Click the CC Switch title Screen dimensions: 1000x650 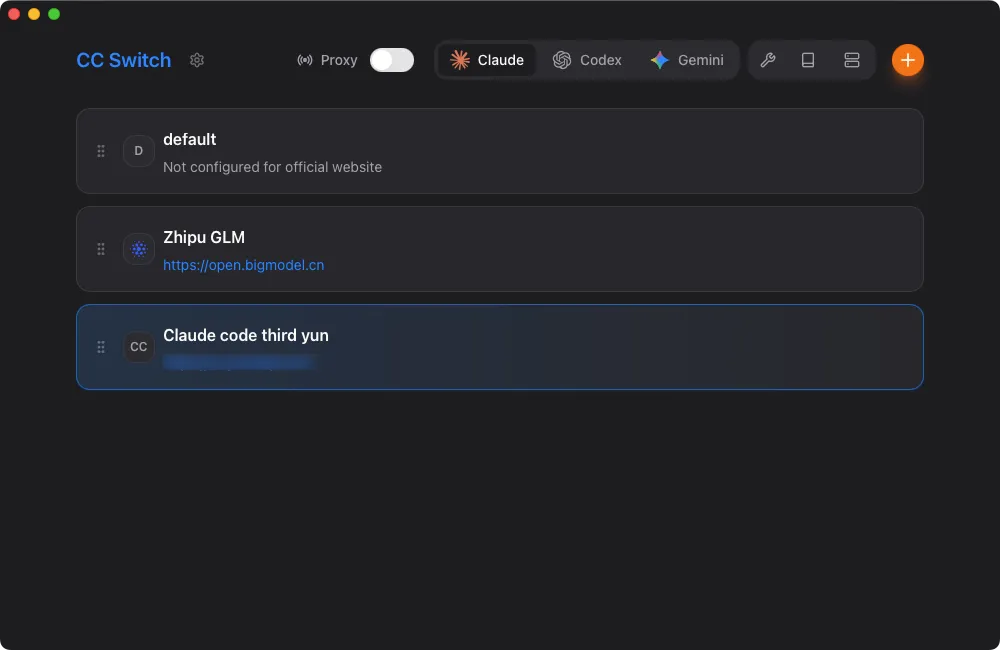click(124, 60)
